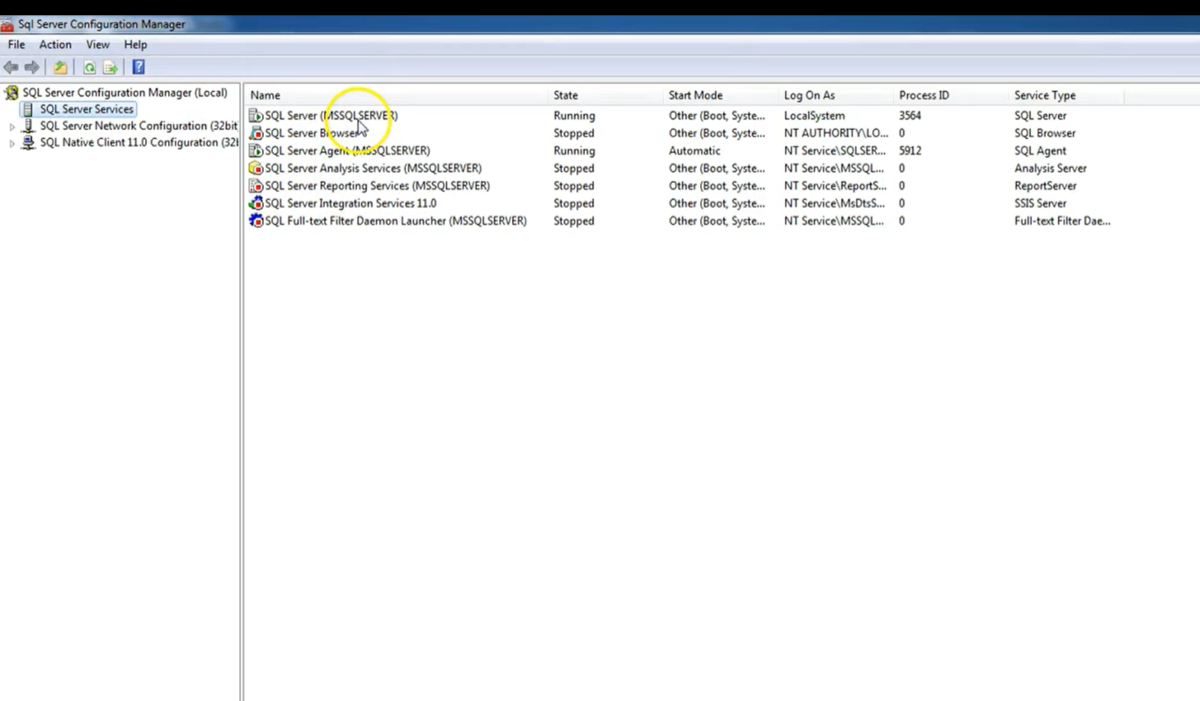Click the blue Help question mark icon
Image resolution: width=1200 pixels, height=701 pixels.
[x=139, y=68]
